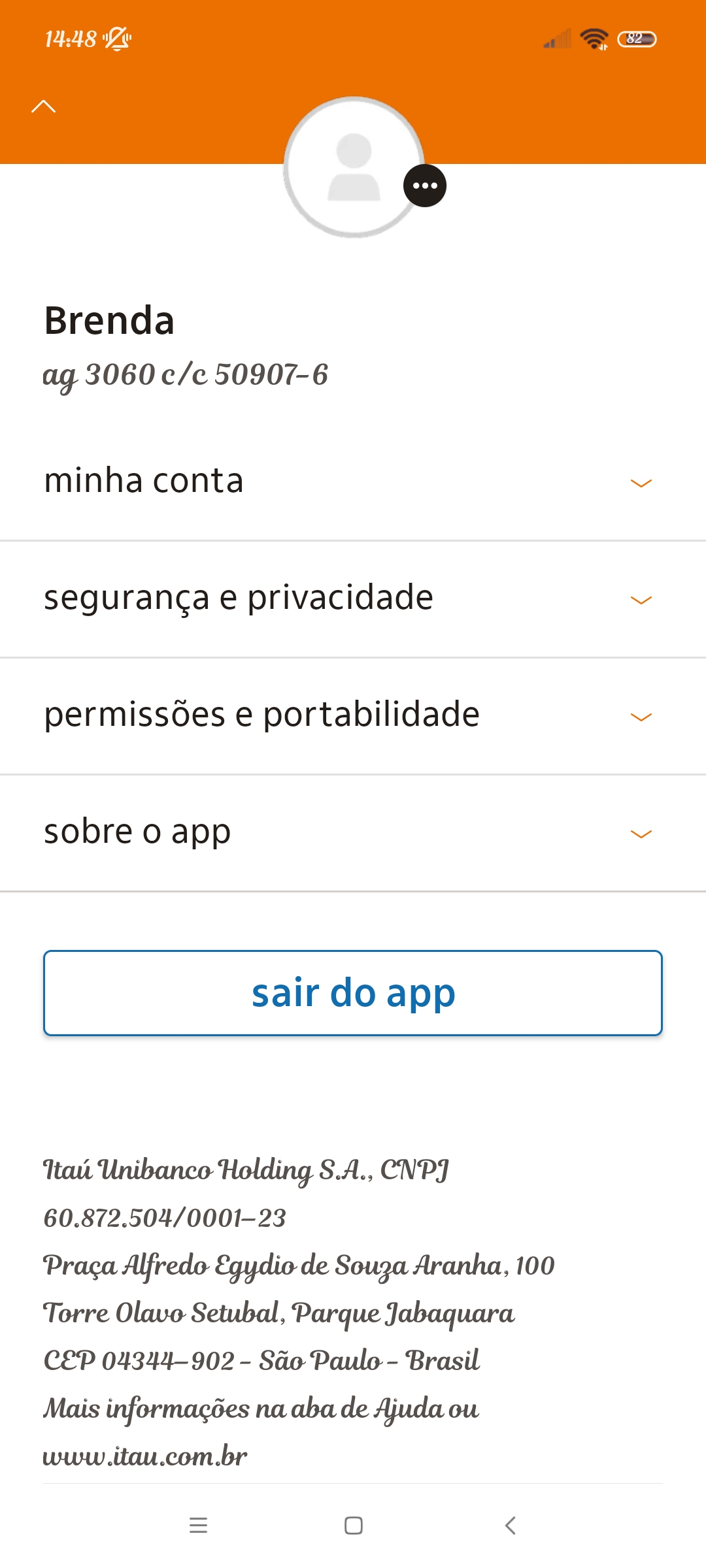Viewport: 706px width, 1568px height.
Task: Tap the Wi-Fi status icon
Action: click(594, 39)
